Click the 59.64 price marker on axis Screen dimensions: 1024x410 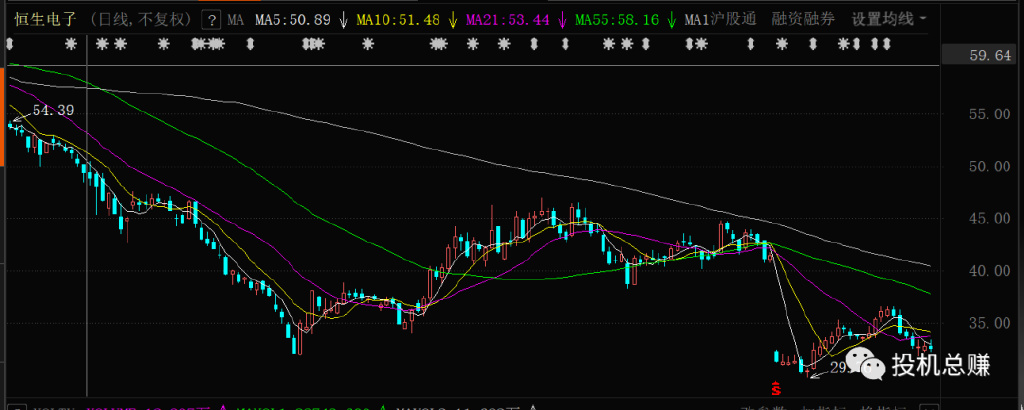point(990,56)
